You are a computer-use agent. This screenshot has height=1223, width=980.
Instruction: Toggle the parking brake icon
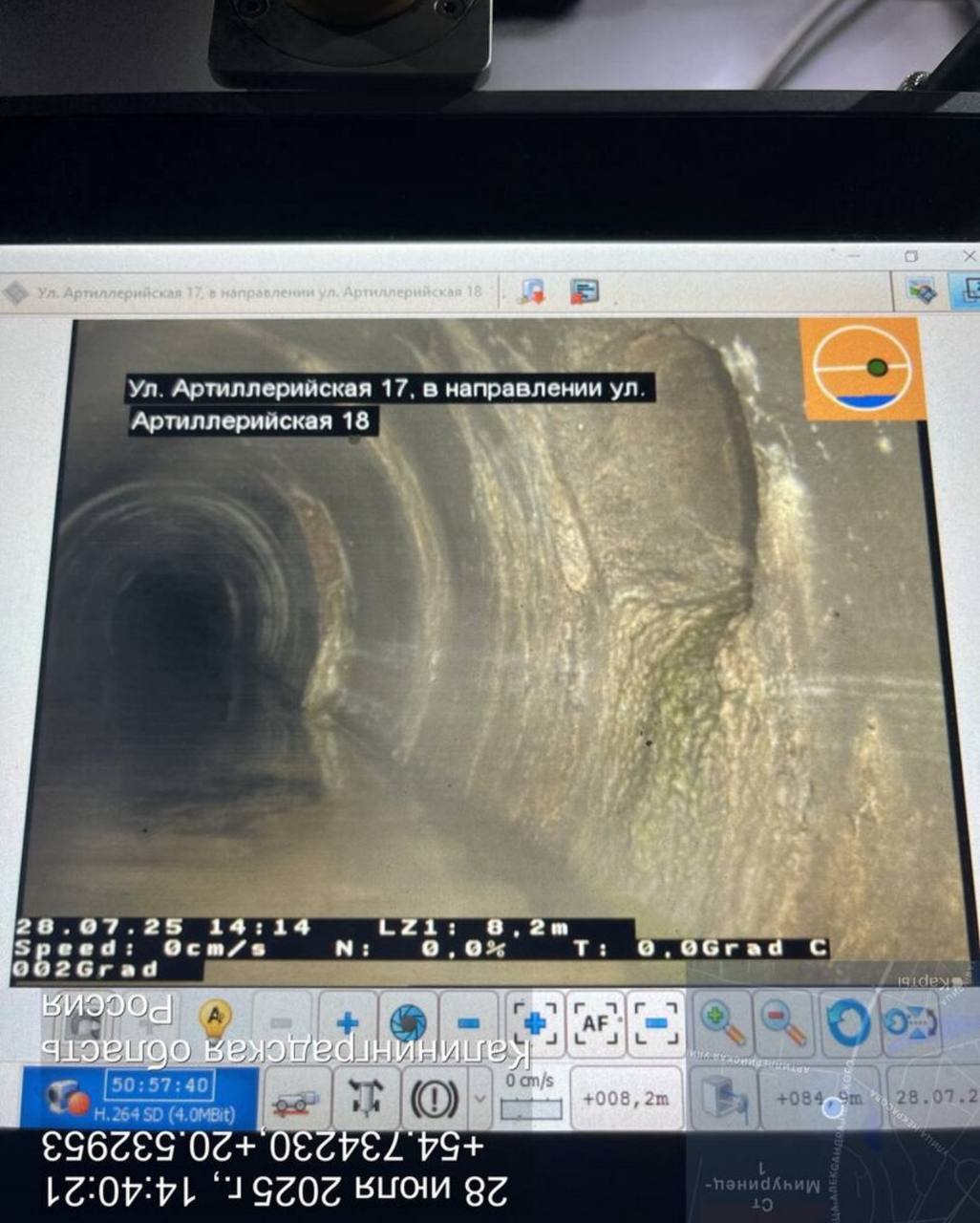point(435,1098)
